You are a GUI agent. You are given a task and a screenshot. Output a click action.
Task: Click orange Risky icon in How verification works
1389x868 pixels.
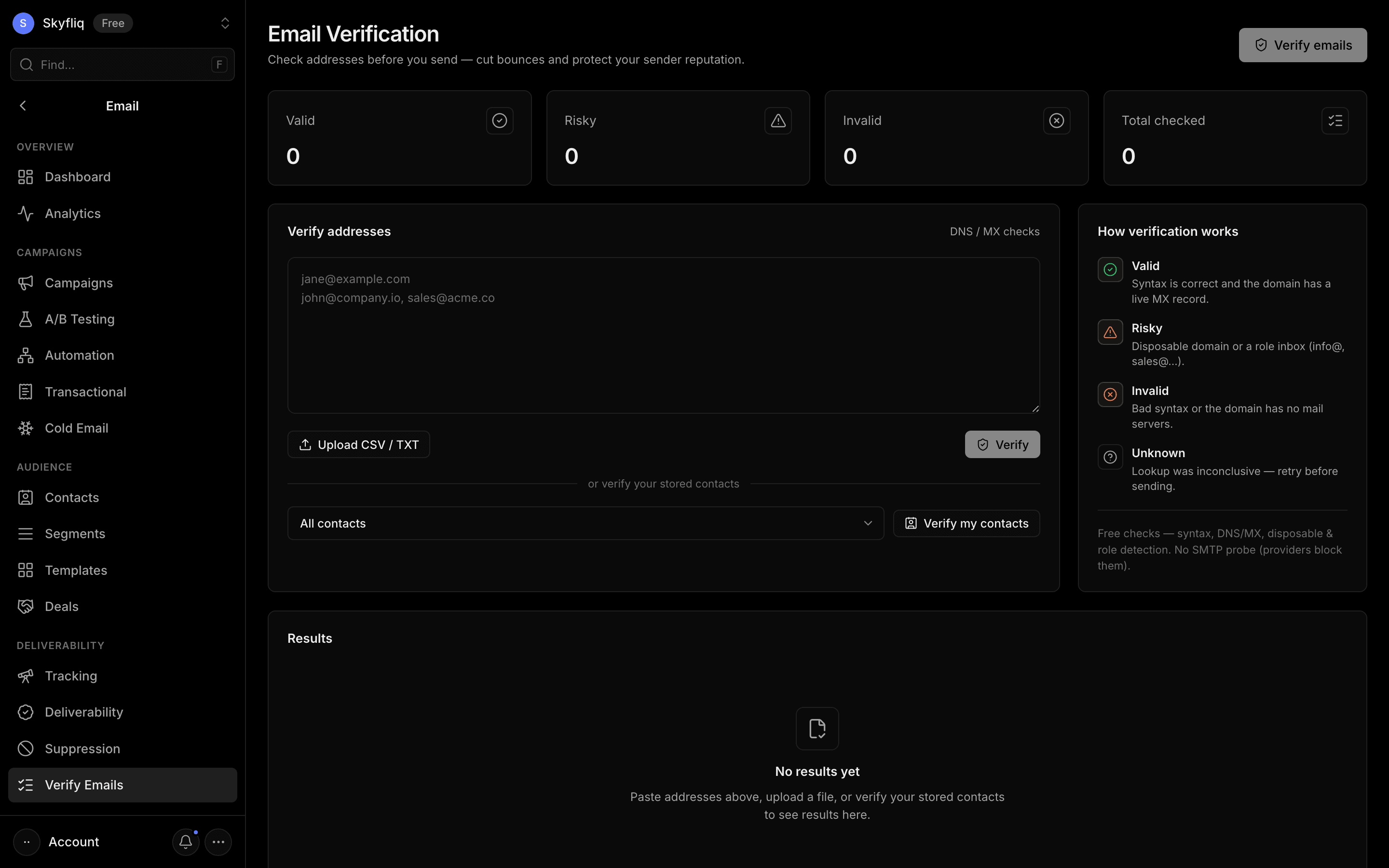click(1110, 332)
